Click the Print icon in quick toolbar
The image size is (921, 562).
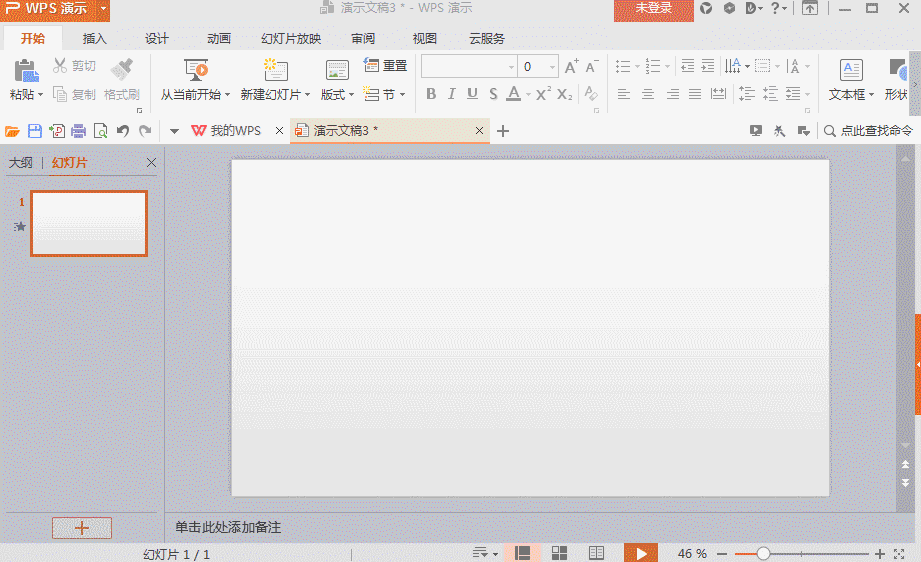(x=78, y=131)
